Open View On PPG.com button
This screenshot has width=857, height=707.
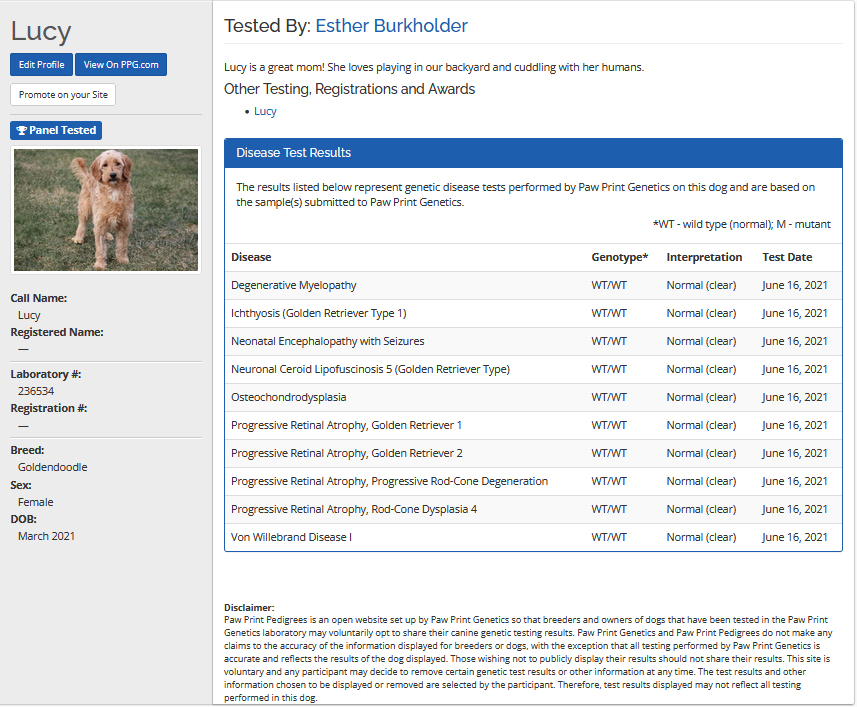(120, 65)
